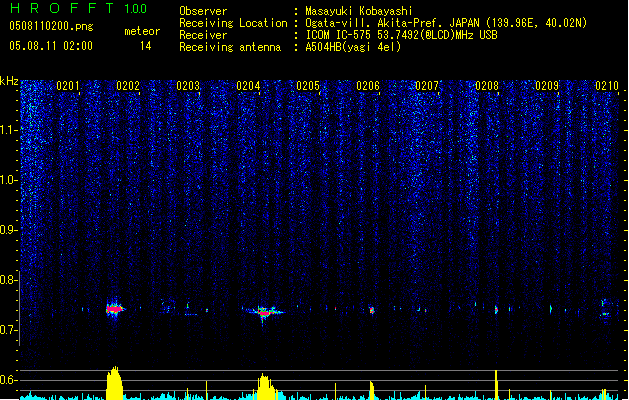Viewport: 629px width, 400px height.
Task: Click the meteor echo after 0204
Action: click(265, 312)
